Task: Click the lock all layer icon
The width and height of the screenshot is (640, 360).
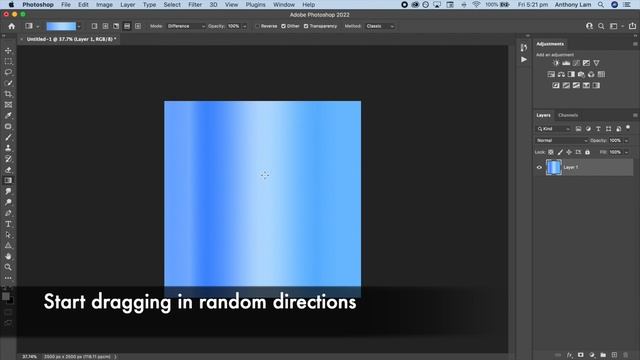Action: click(x=587, y=152)
